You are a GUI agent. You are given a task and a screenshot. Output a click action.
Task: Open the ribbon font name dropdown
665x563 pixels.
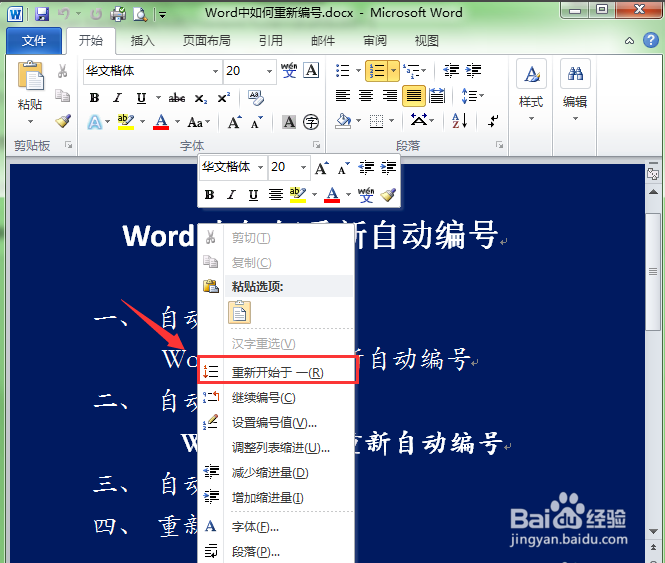[x=215, y=71]
